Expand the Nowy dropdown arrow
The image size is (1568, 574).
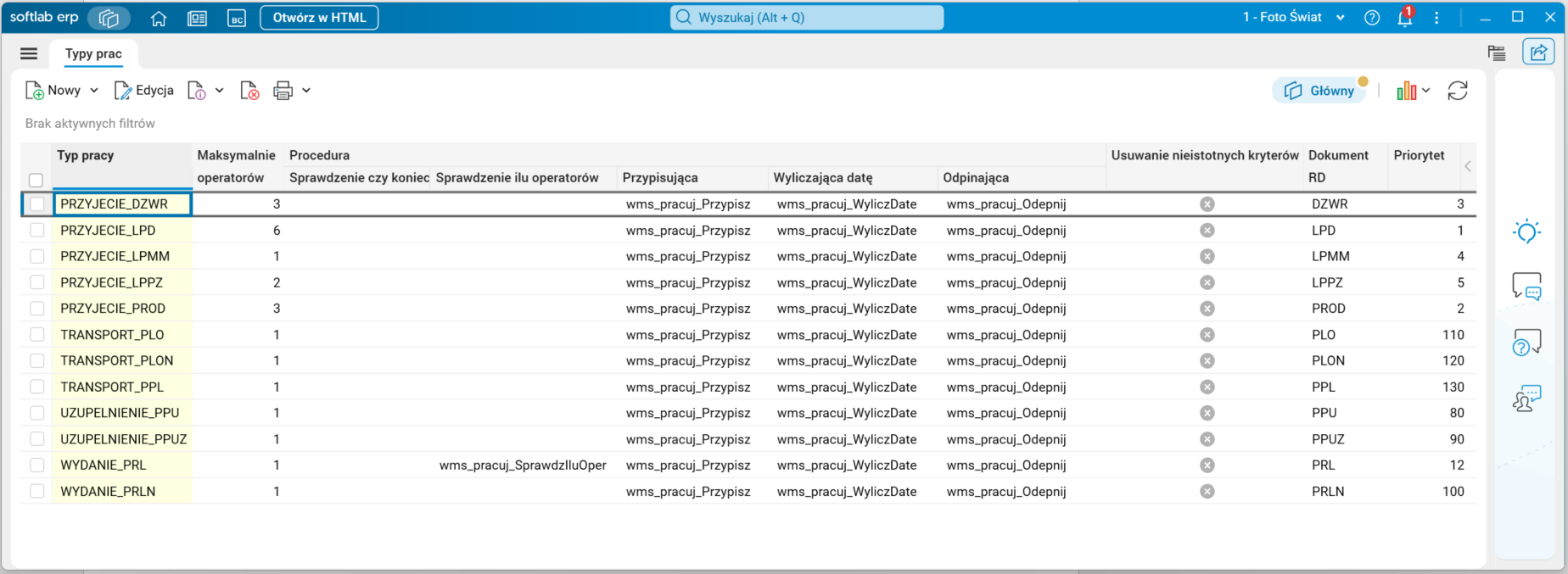tap(94, 91)
